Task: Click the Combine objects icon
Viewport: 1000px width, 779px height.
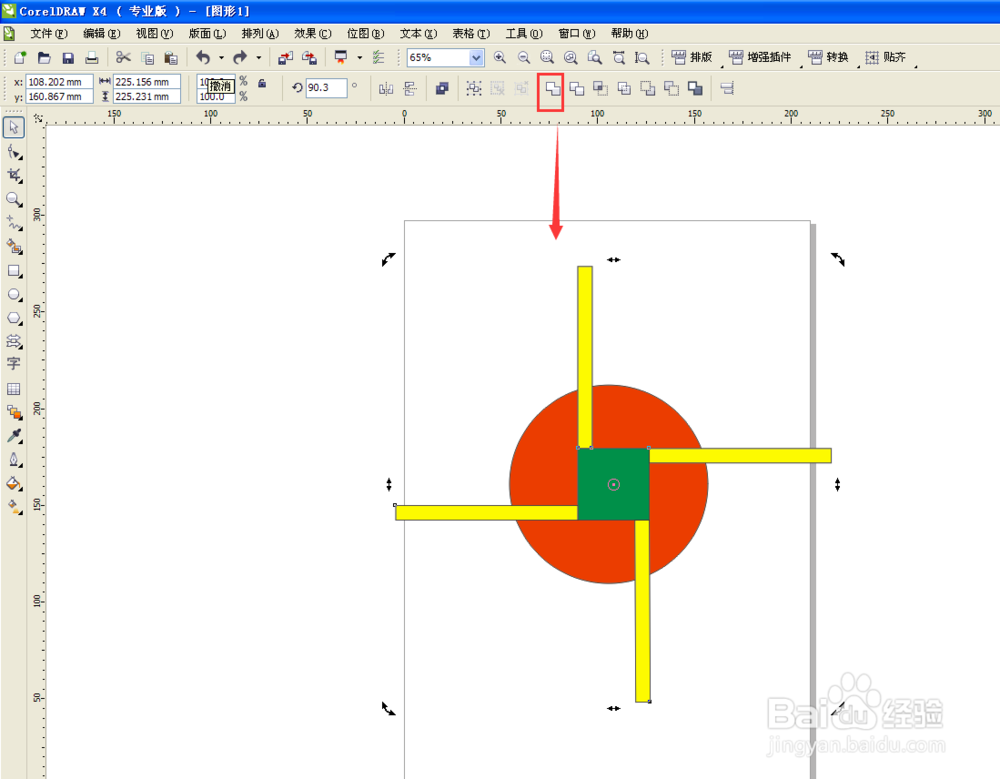Action: tap(442, 89)
